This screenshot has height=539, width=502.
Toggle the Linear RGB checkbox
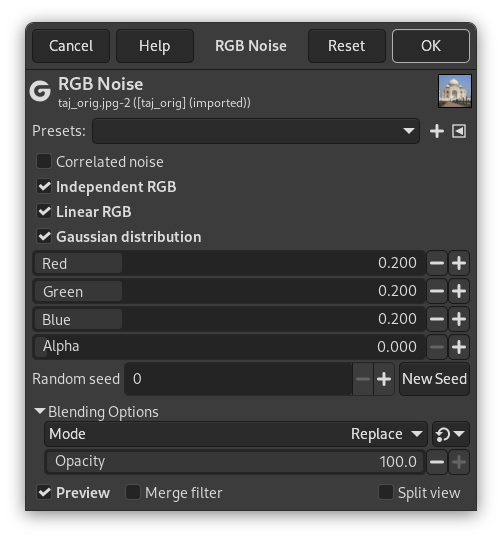(44, 211)
